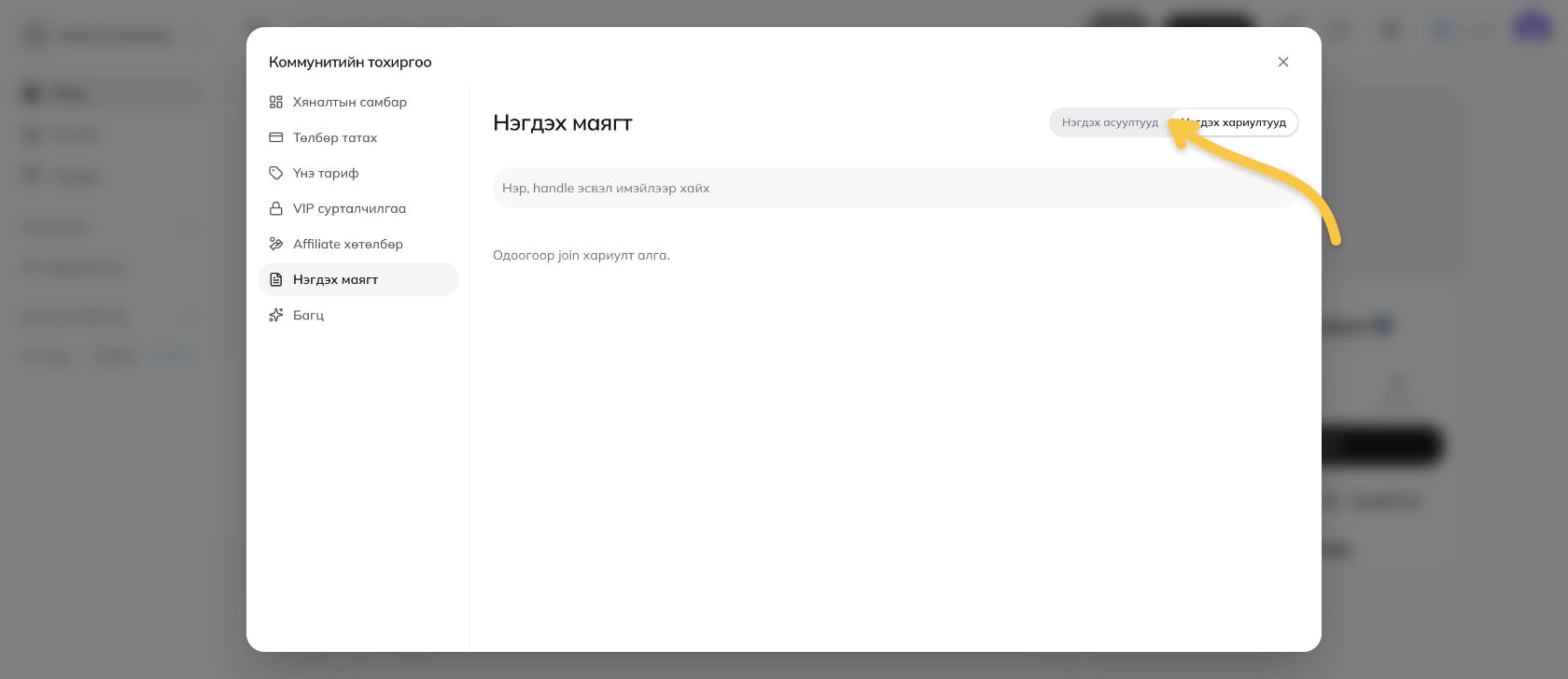This screenshot has width=1568, height=679.
Task: Click the Affiliate хөтөлбөр icon
Action: (x=276, y=244)
